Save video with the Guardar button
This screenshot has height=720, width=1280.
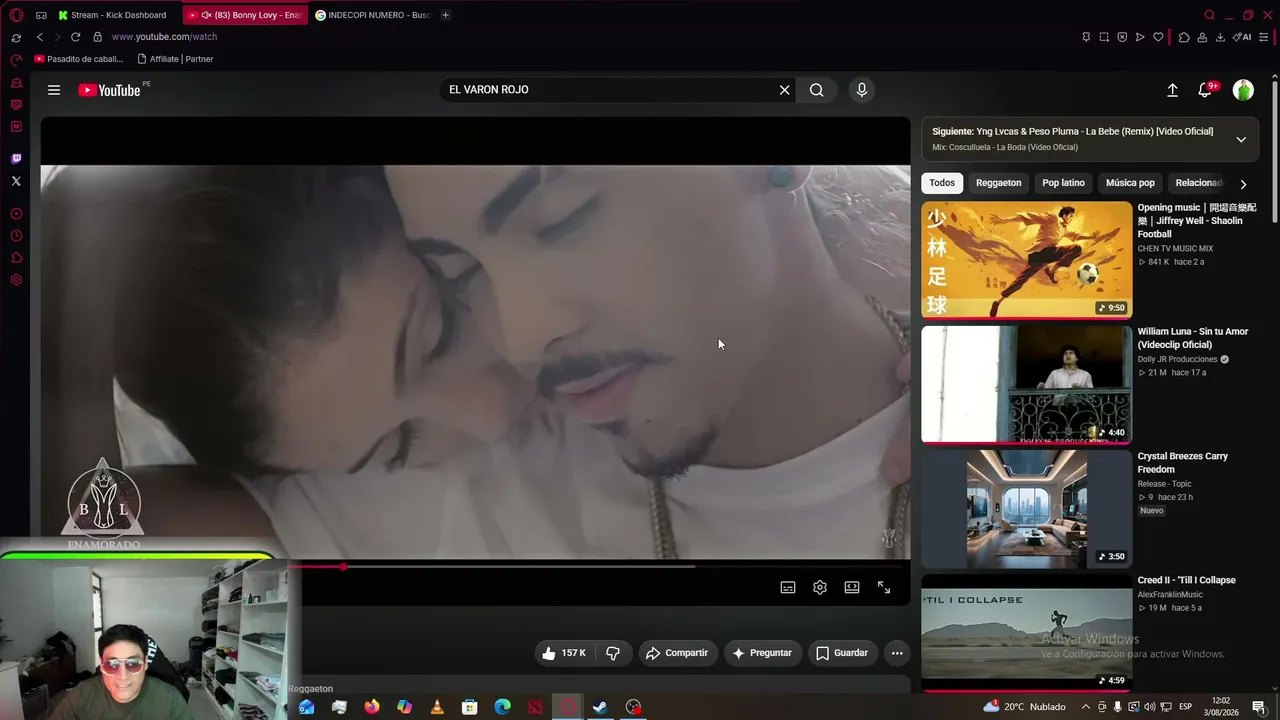pyautogui.click(x=842, y=653)
